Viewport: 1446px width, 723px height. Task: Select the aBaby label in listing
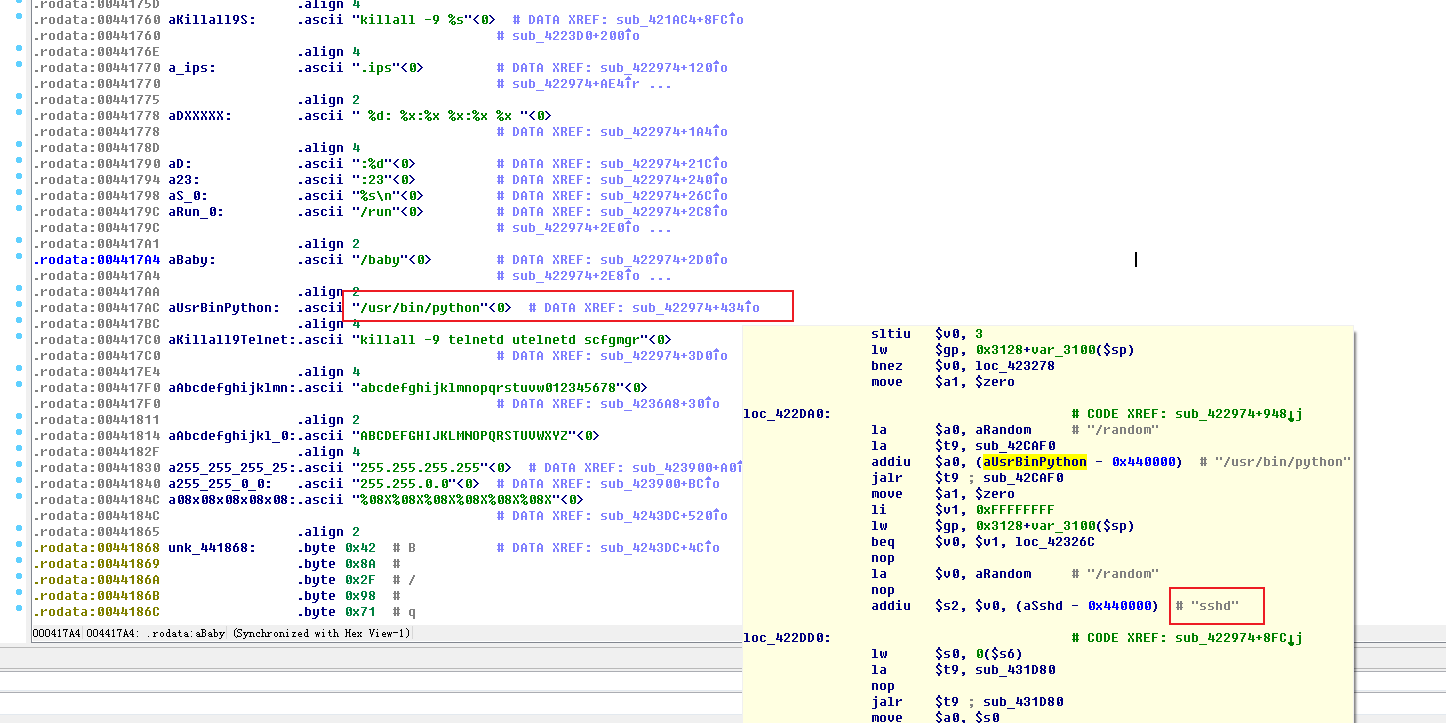[192, 260]
